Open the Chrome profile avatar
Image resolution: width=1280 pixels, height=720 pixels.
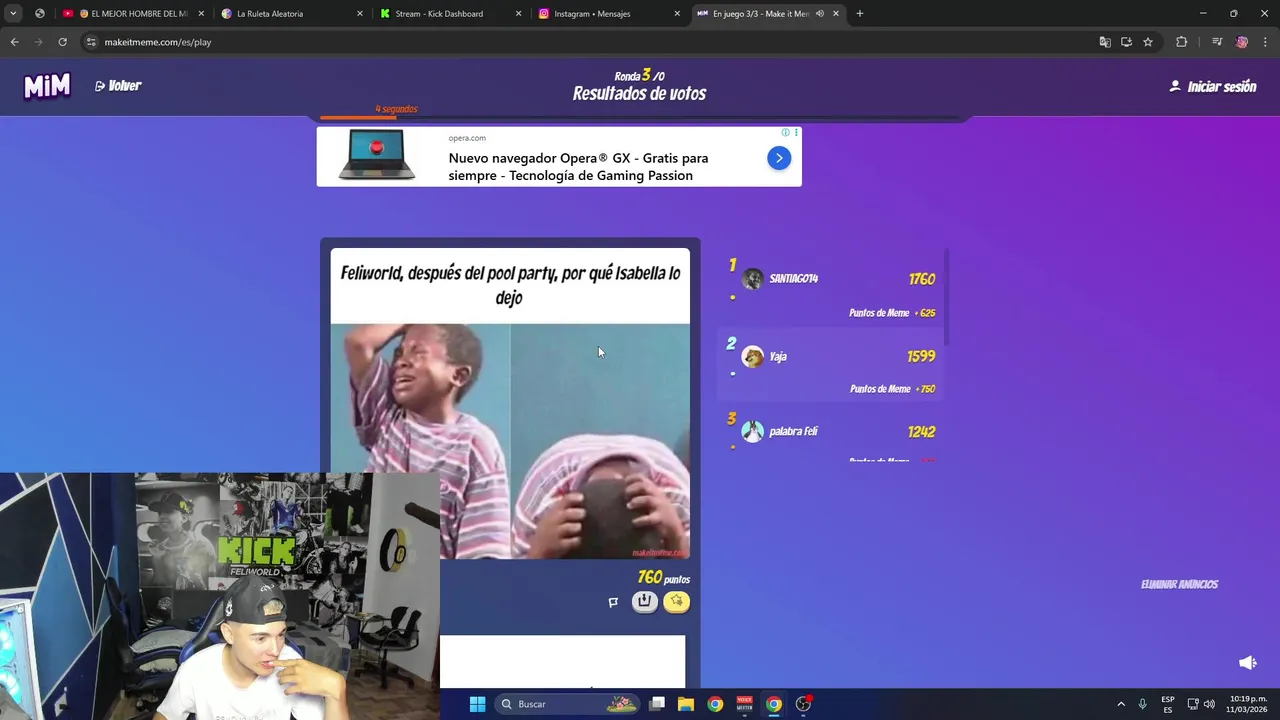tap(1242, 42)
